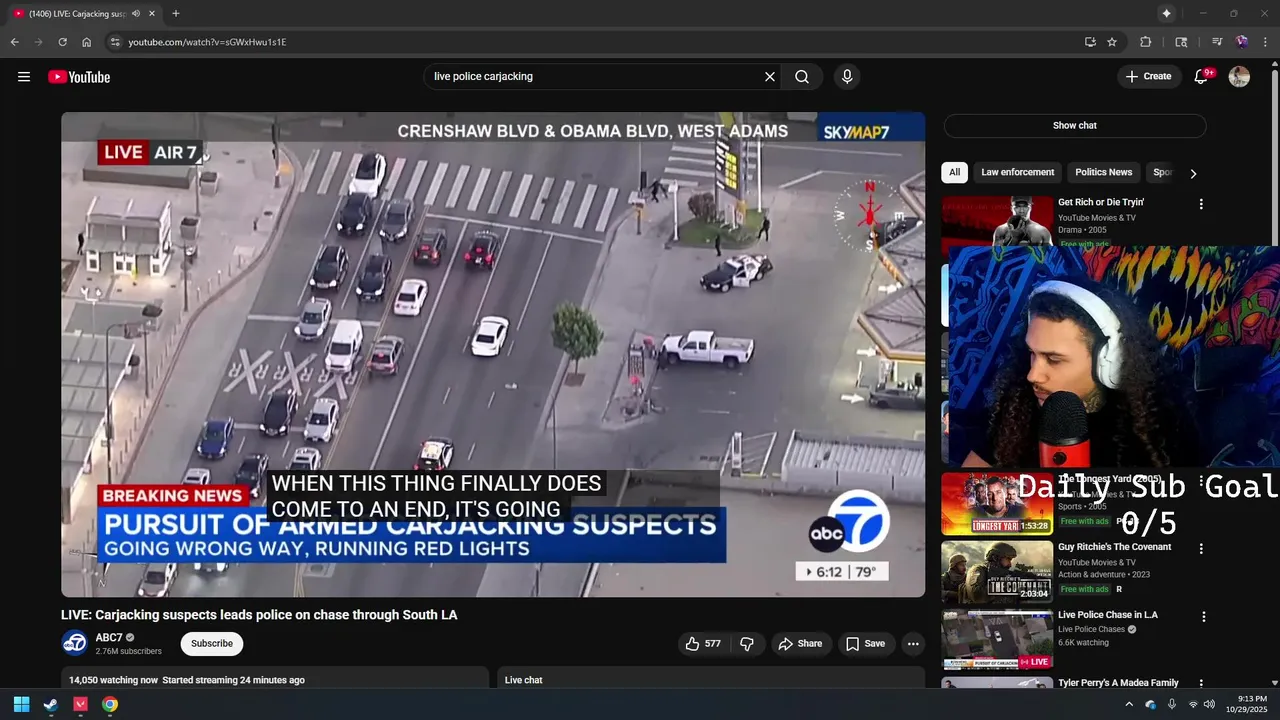The width and height of the screenshot is (1280, 720).
Task: Mute the tab via its speaker icon
Action: (135, 13)
